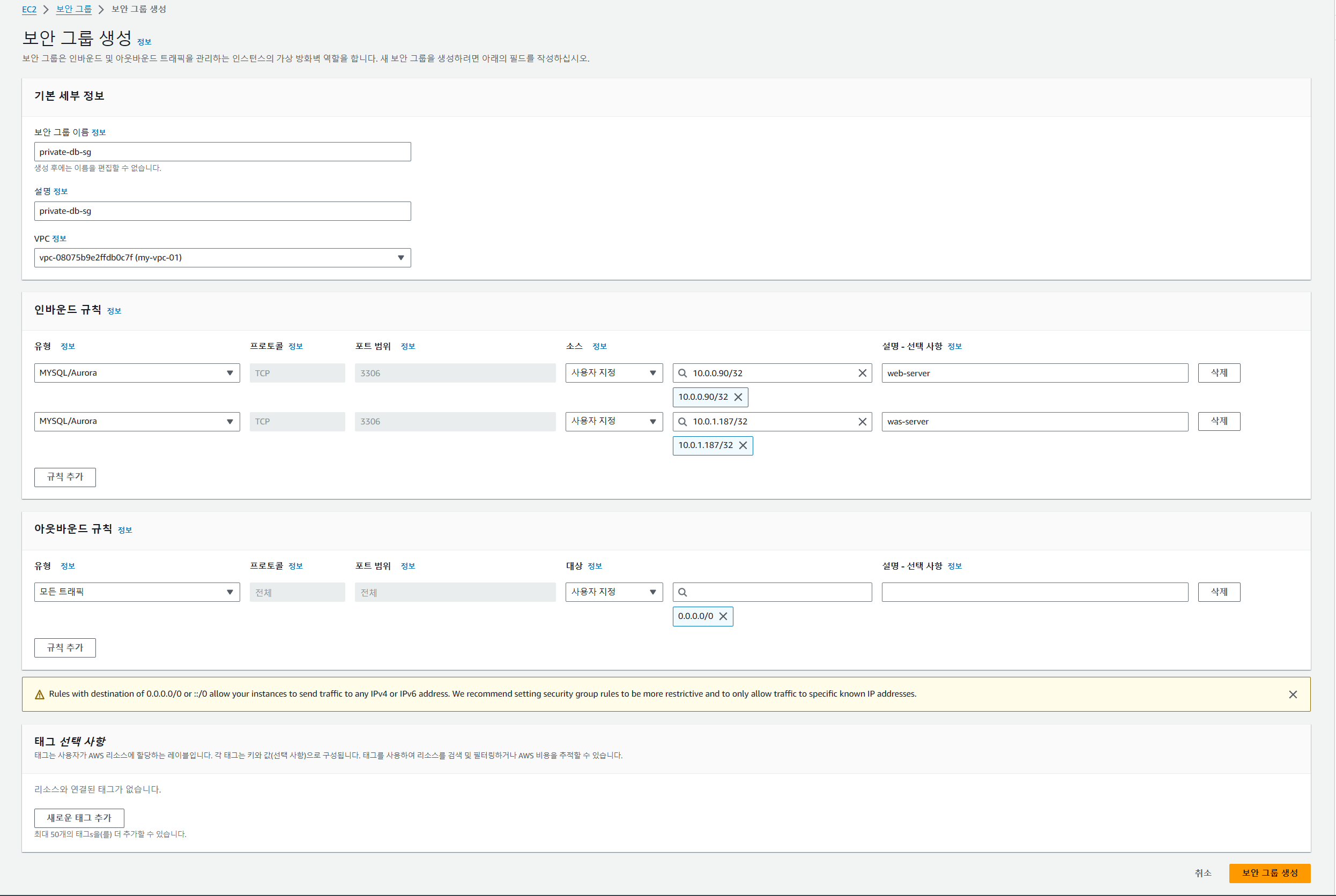Open outbound 사용자 지정 destination dropdown

[x=613, y=592]
